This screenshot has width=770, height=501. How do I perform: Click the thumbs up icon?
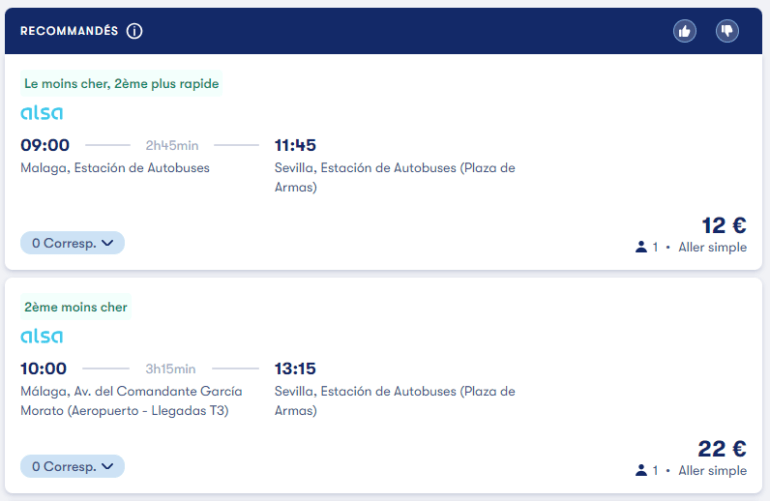pyautogui.click(x=685, y=31)
